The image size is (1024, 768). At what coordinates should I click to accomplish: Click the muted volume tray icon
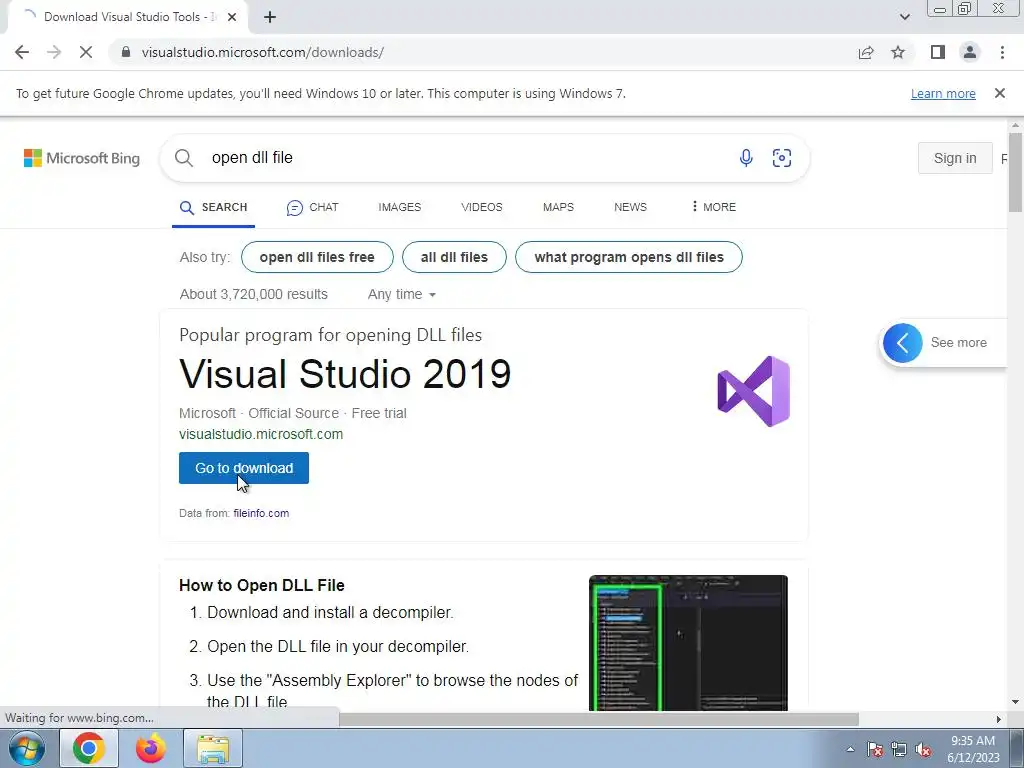[x=923, y=749]
